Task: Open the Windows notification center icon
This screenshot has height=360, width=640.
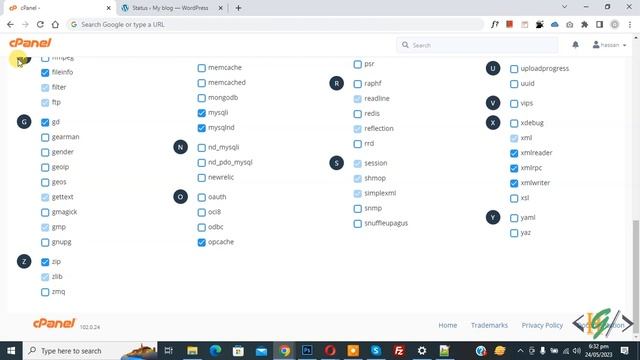Action: (624, 351)
